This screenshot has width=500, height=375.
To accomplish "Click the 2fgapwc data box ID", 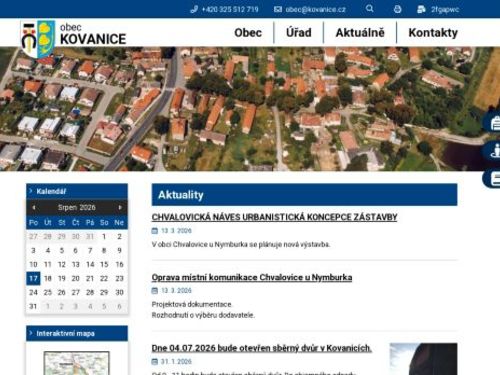I will coord(445,9).
